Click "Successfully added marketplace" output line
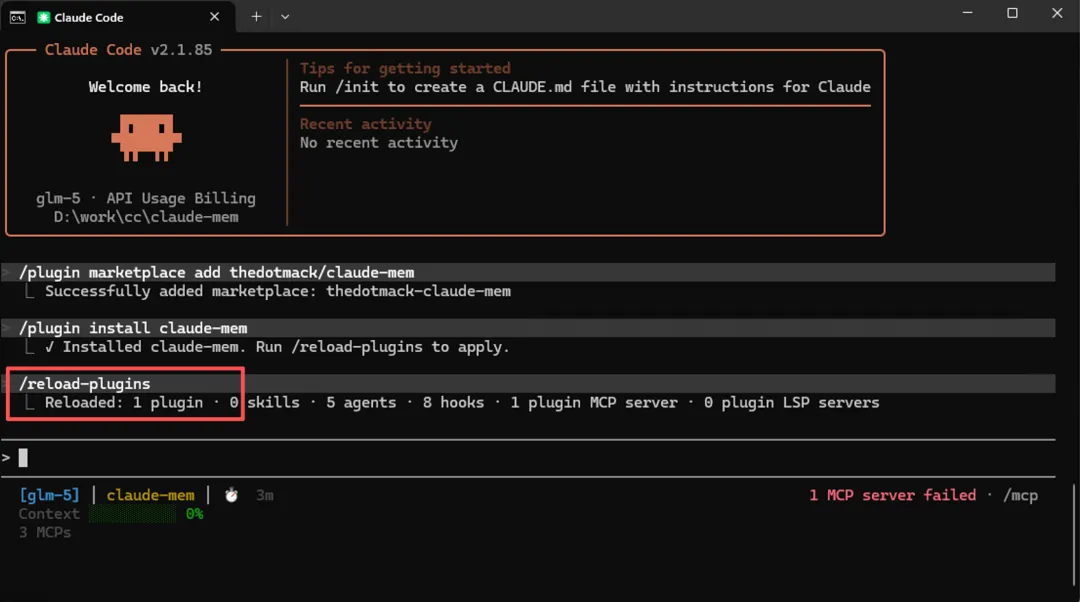The width and height of the screenshot is (1080, 602). pyautogui.click(x=278, y=291)
